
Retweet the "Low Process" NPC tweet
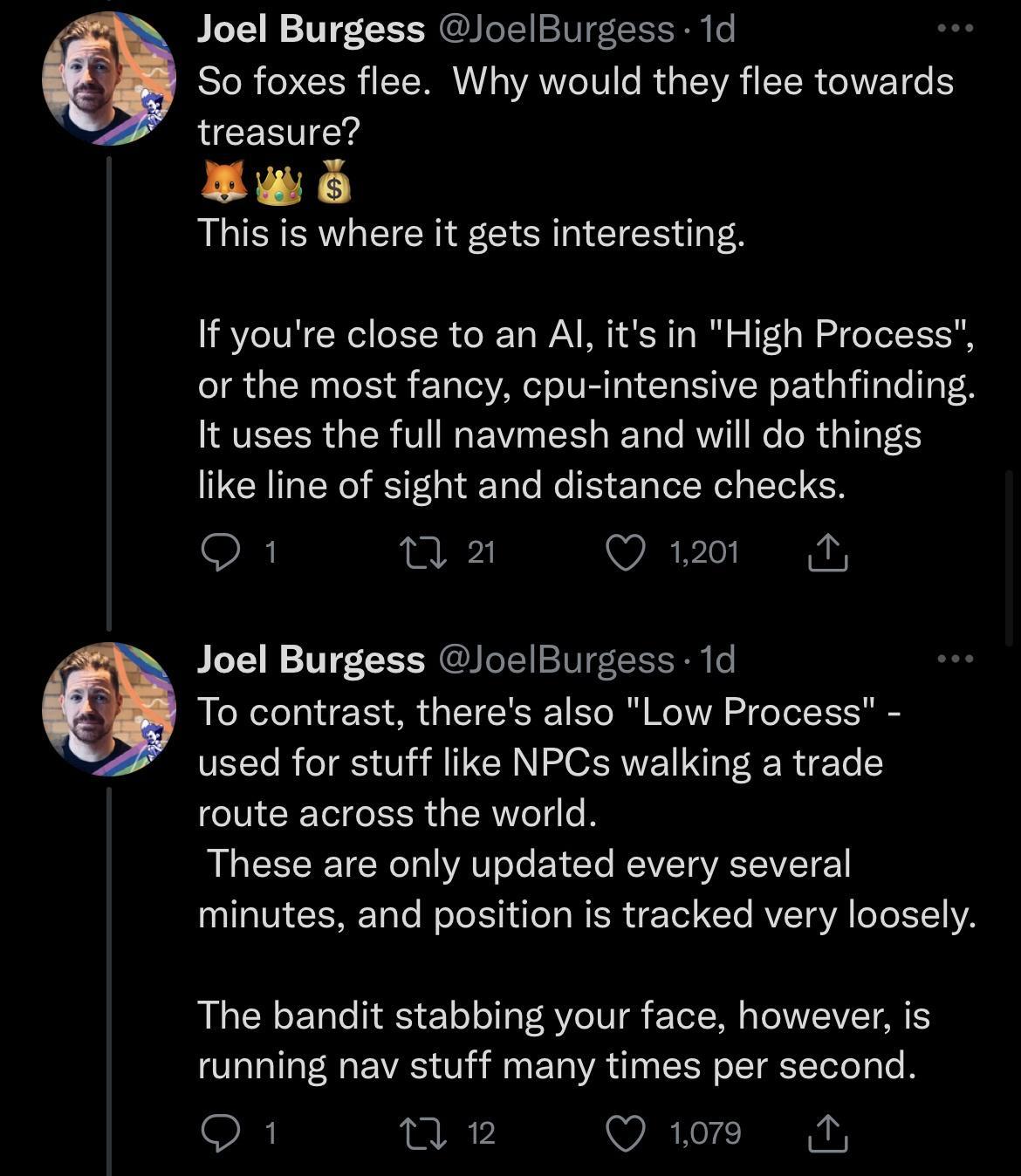[420, 1132]
